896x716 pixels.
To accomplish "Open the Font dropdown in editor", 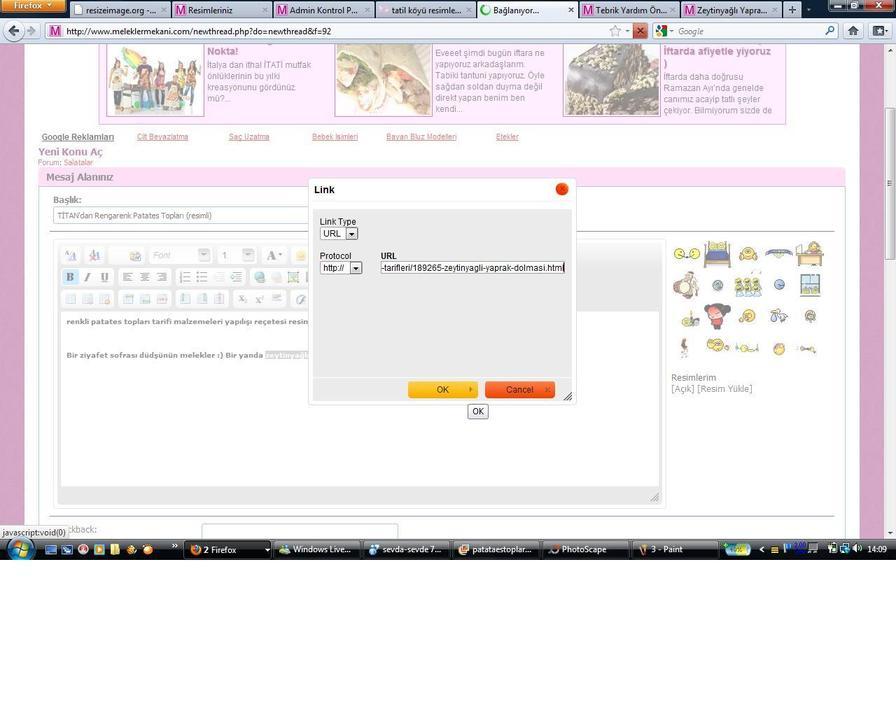I will (x=180, y=255).
